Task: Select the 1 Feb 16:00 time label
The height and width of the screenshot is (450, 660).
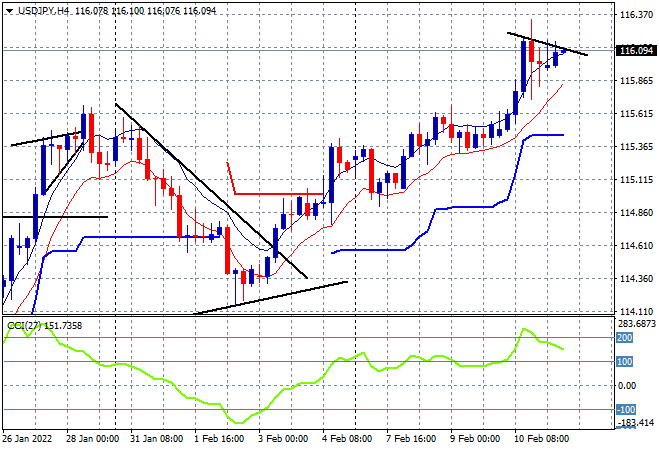Action: click(x=219, y=439)
